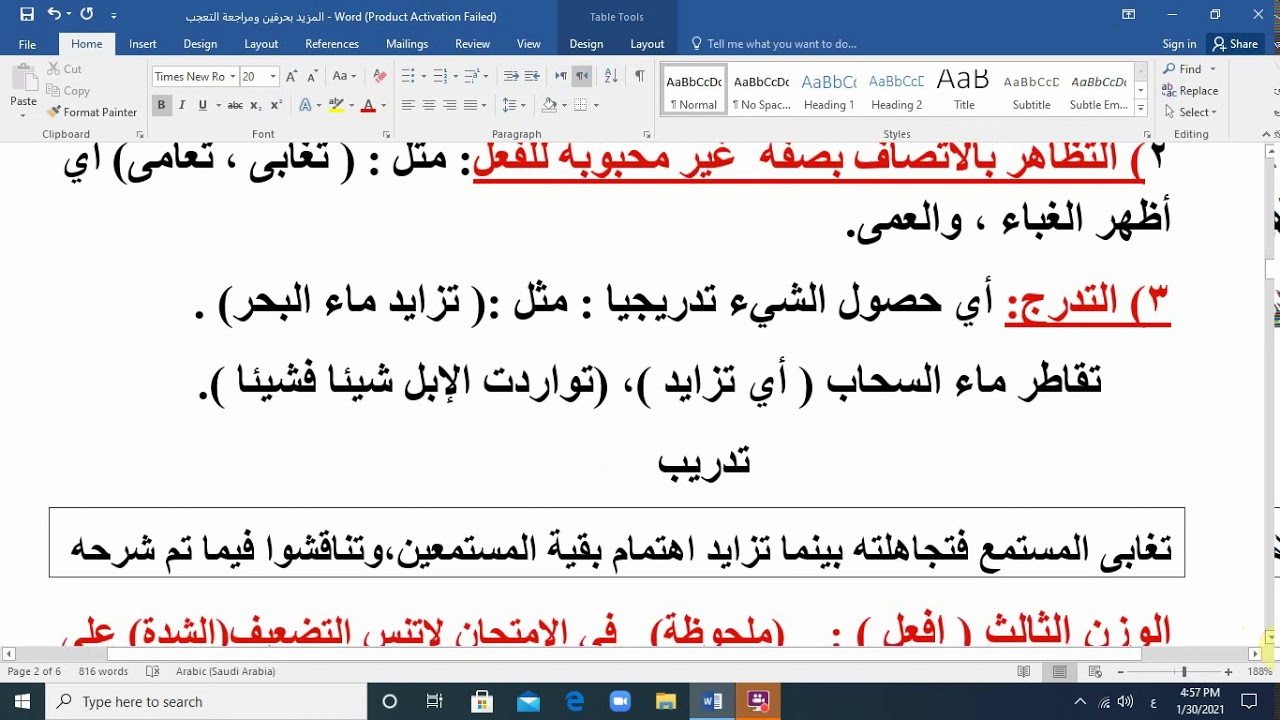Click Clear All Formatting icon
This screenshot has width=1280, height=720.
(x=380, y=76)
